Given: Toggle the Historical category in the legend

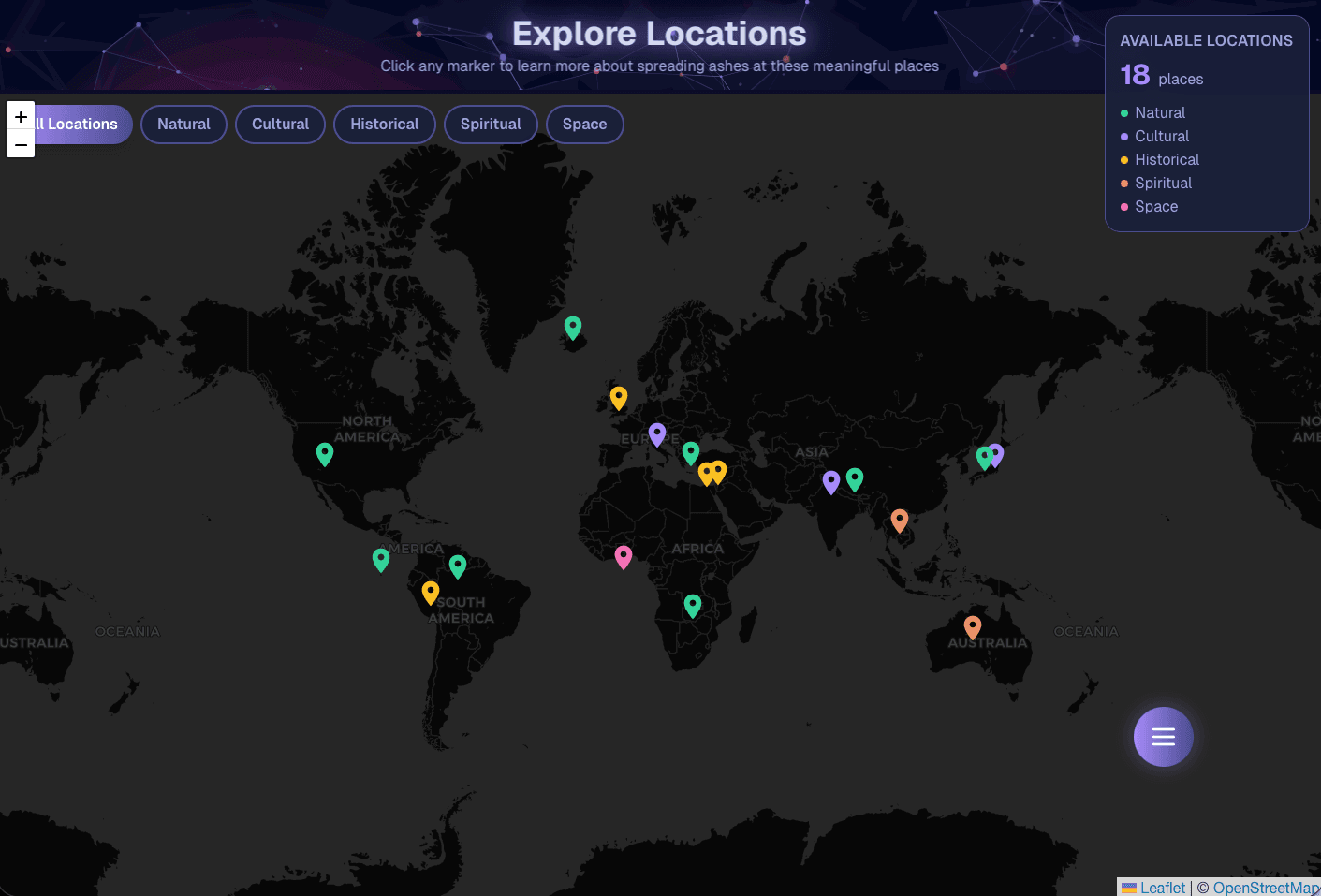Looking at the screenshot, I should click(1167, 159).
